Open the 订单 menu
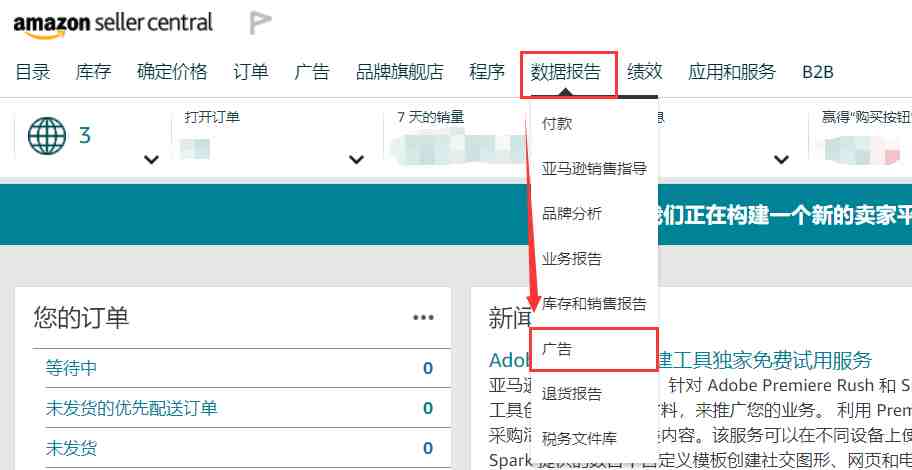The height and width of the screenshot is (470, 912). [251, 72]
